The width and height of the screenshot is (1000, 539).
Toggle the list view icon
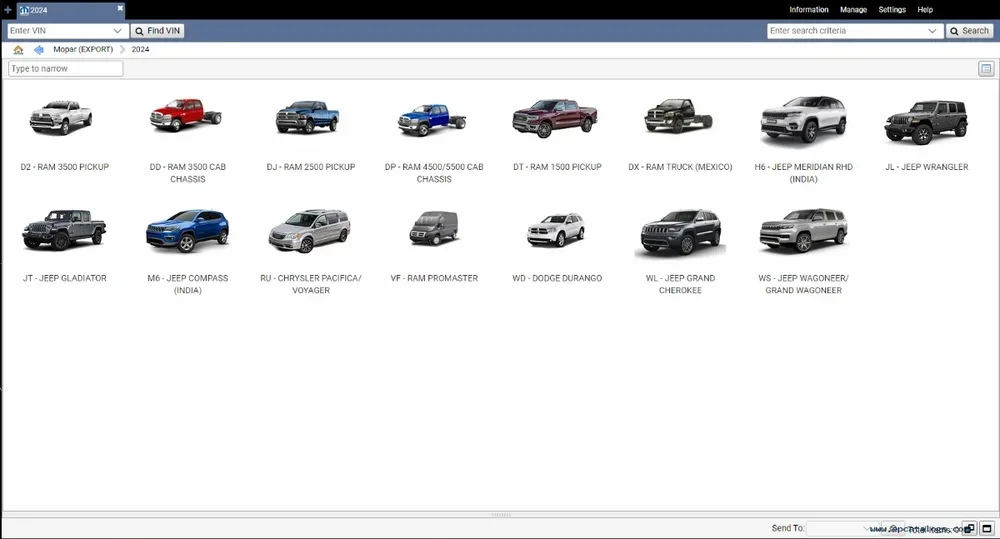point(985,69)
